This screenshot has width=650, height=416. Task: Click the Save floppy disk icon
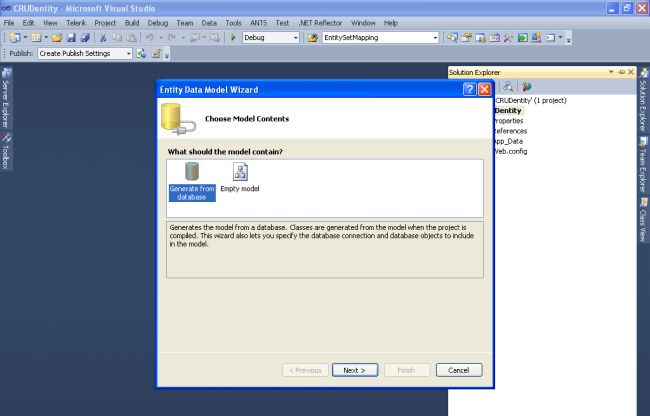point(71,38)
